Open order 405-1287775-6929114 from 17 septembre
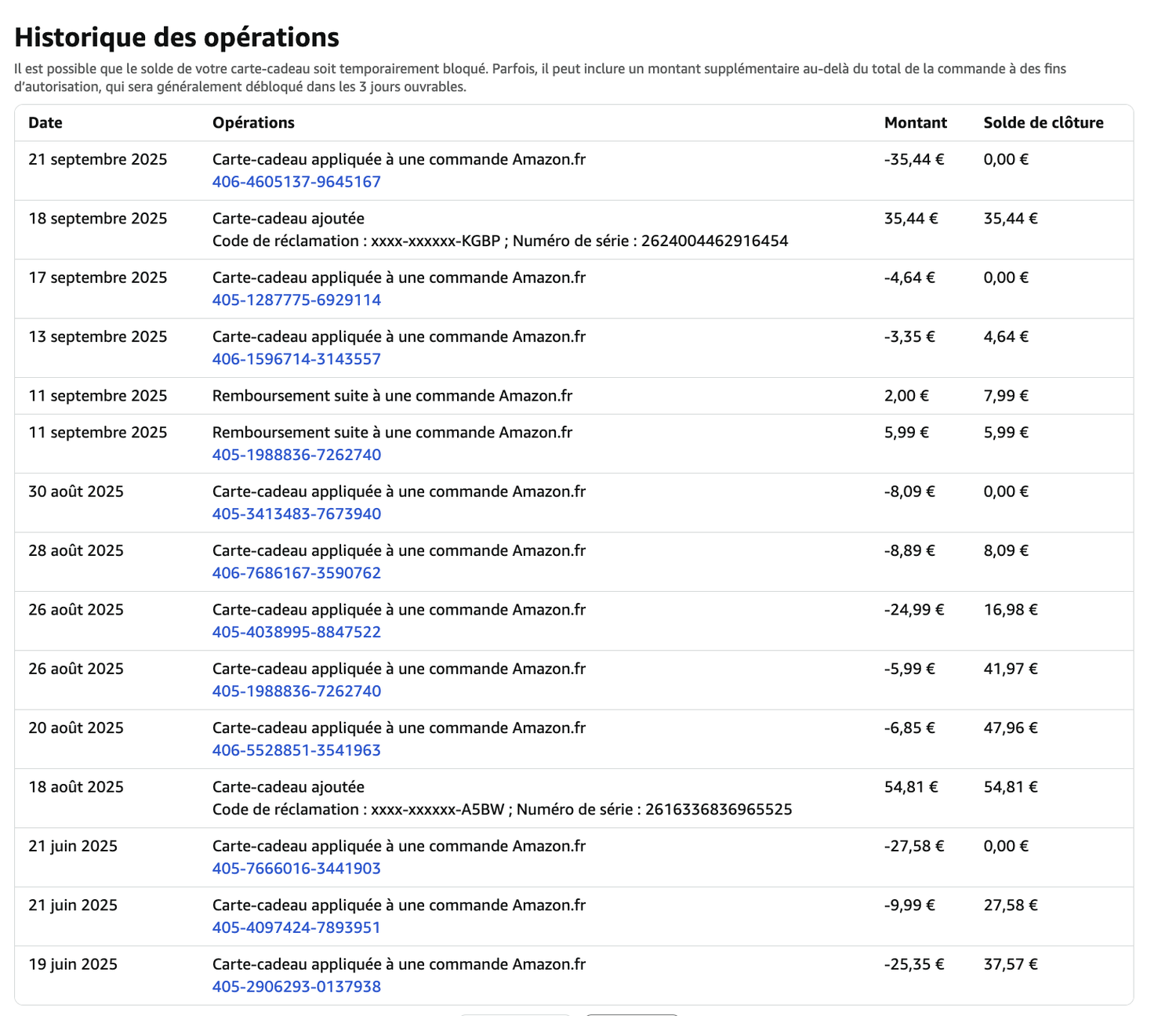This screenshot has height=1016, width=1176. click(296, 300)
